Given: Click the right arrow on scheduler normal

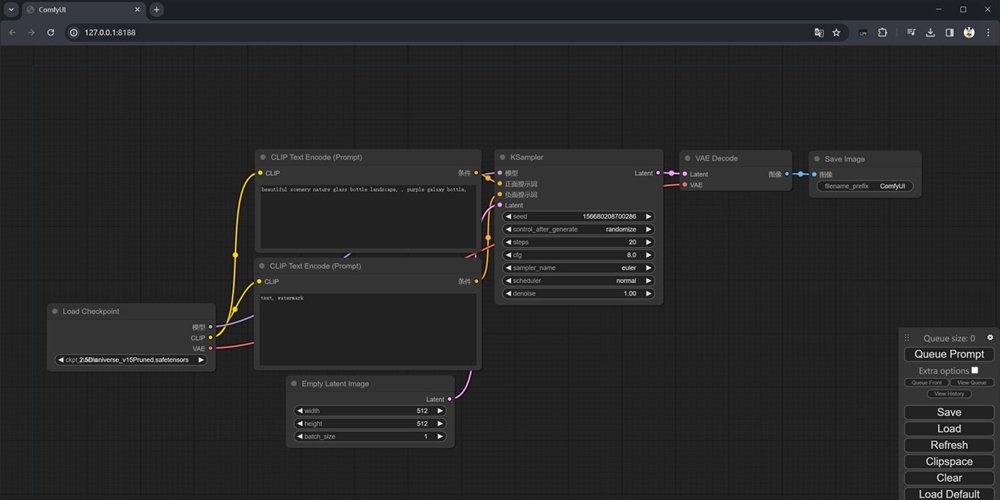Looking at the screenshot, I should (649, 281).
